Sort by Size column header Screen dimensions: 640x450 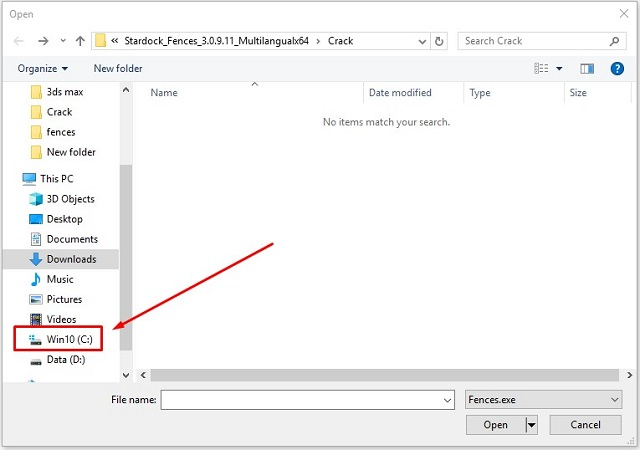[x=578, y=93]
